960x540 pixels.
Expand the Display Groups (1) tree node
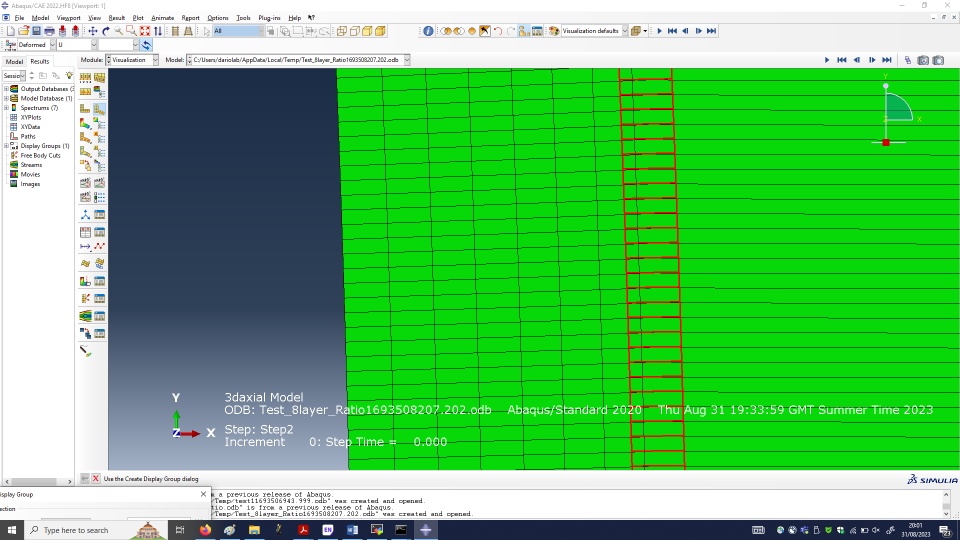click(6, 146)
